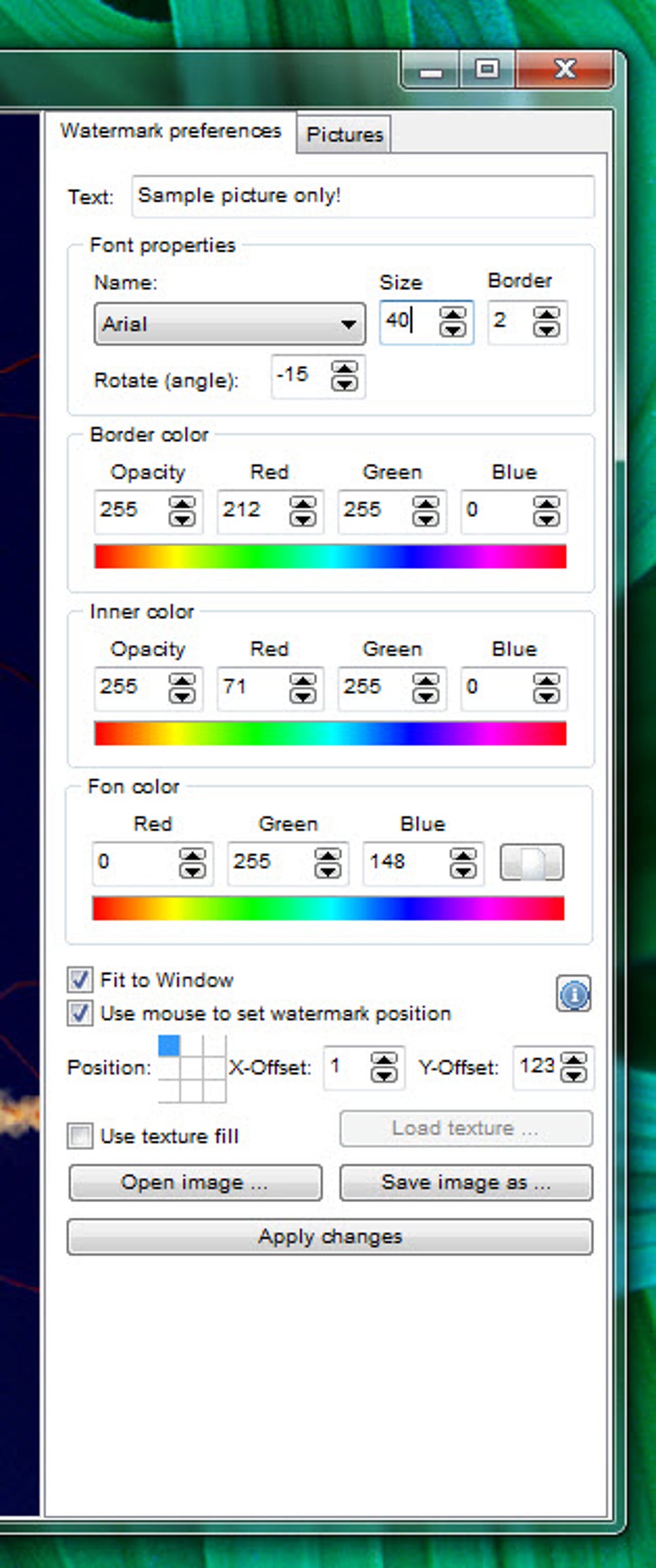This screenshot has width=656, height=1568.
Task: Pick a hue on Inner color spectrum bar
Action: [x=330, y=733]
